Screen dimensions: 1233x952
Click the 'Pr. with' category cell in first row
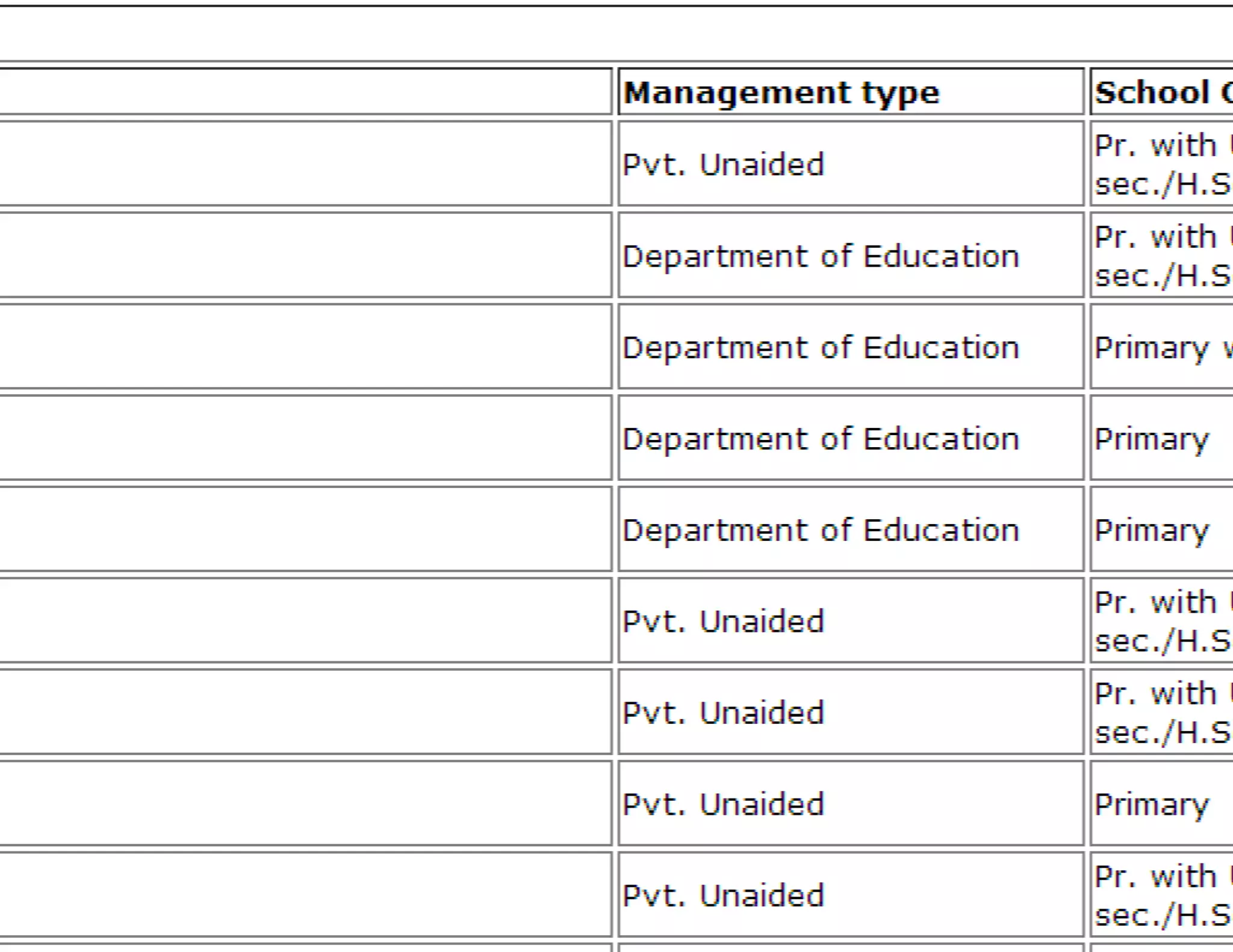click(x=1162, y=164)
